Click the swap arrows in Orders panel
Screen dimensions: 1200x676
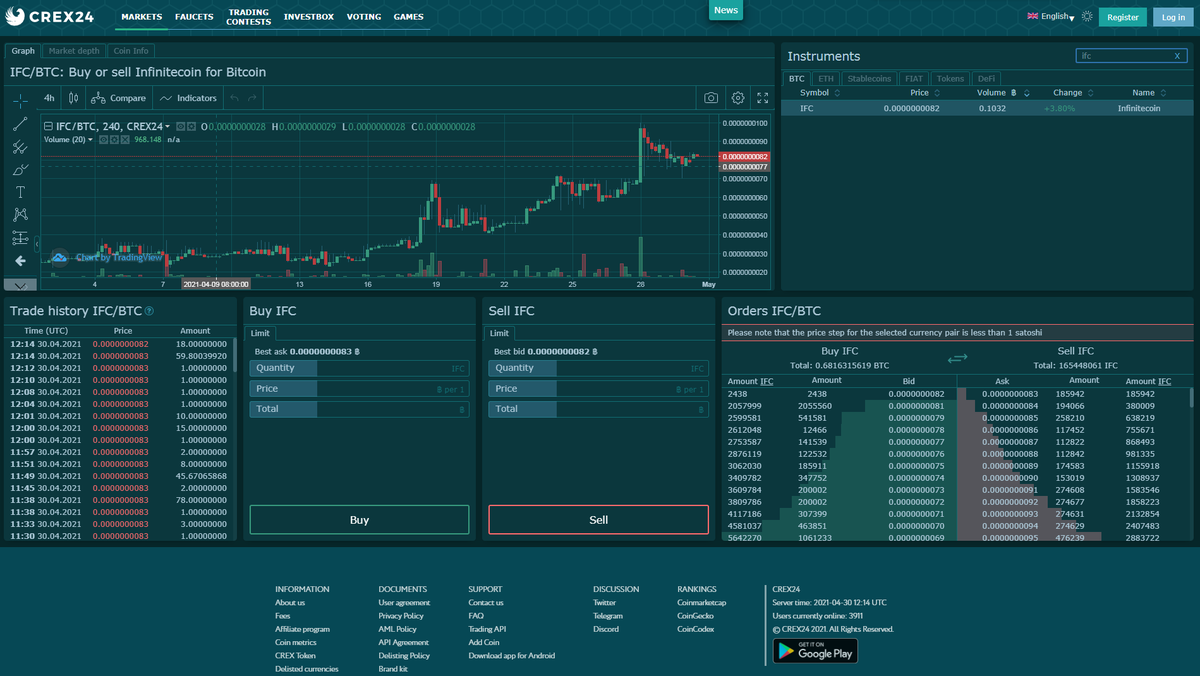coord(958,358)
